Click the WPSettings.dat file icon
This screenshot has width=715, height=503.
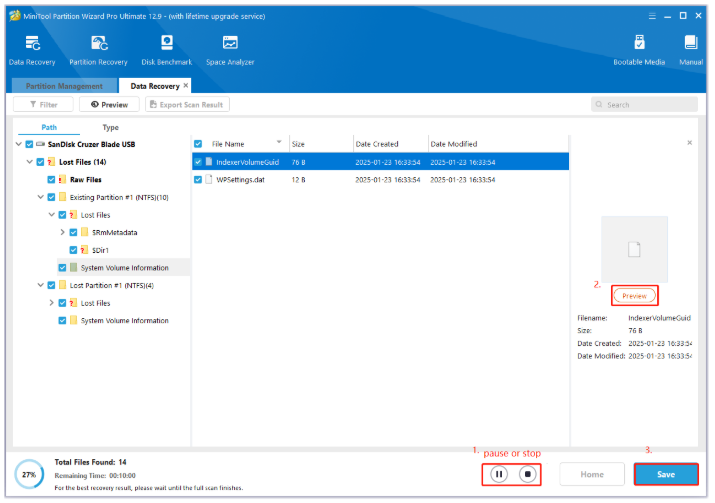209,180
